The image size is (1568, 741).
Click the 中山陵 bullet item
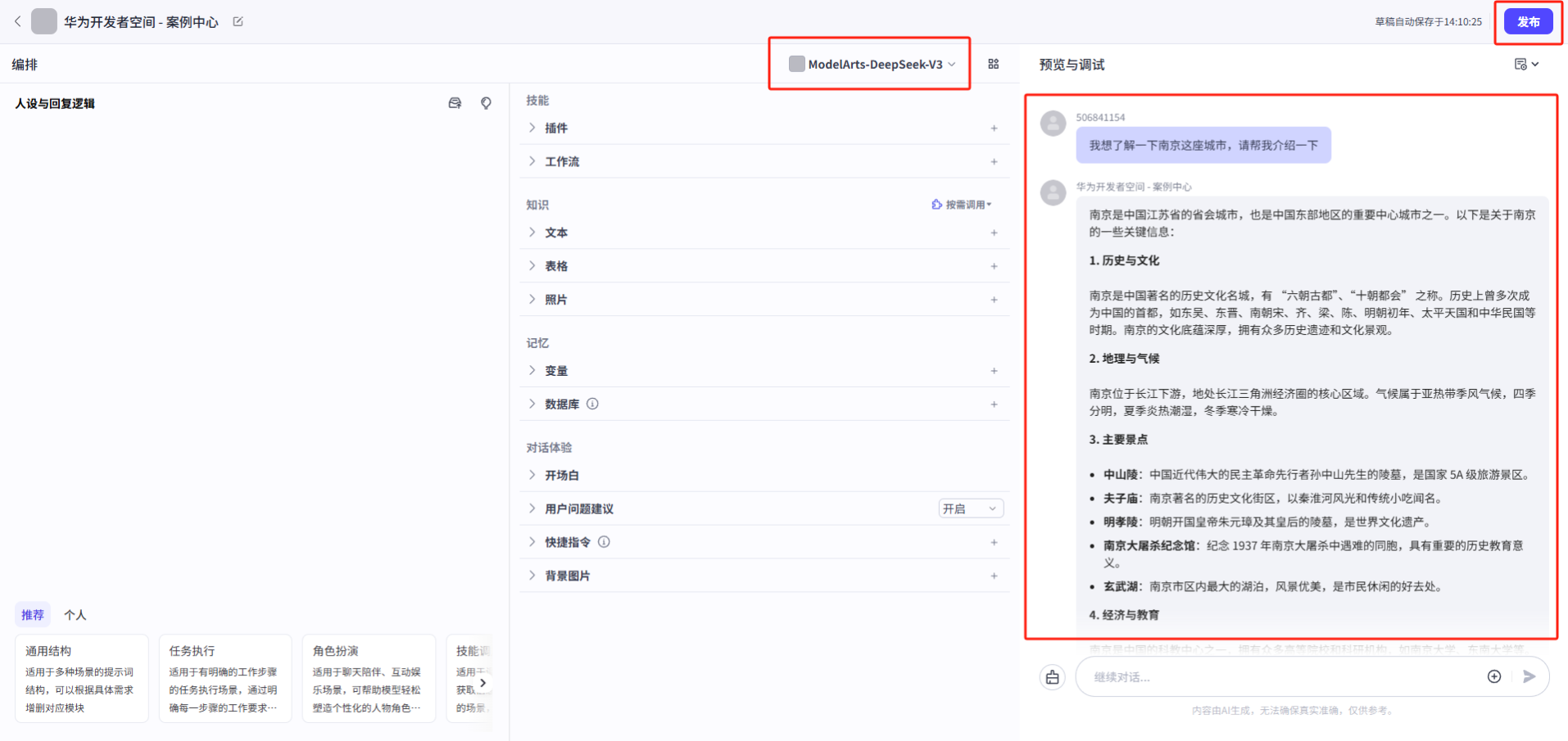click(x=1316, y=474)
